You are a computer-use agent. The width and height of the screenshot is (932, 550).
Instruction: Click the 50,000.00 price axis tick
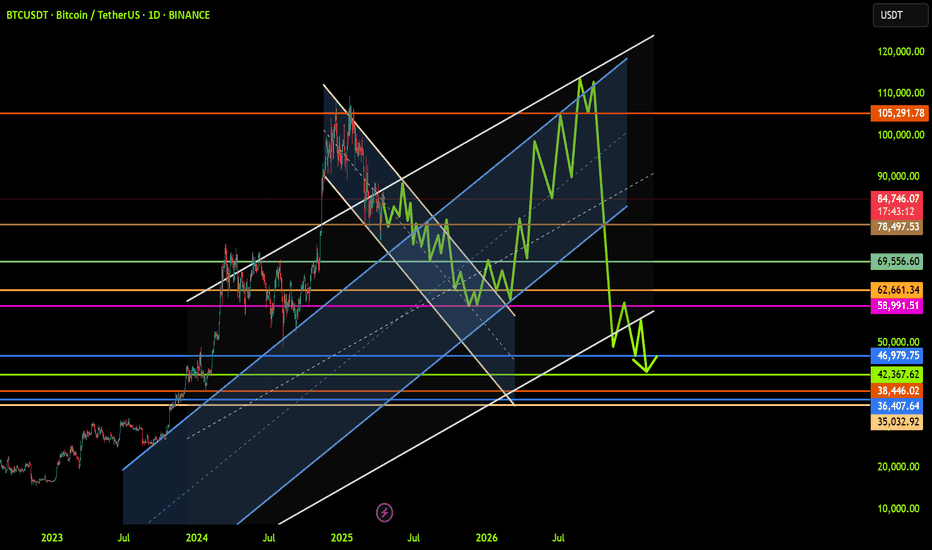900,342
